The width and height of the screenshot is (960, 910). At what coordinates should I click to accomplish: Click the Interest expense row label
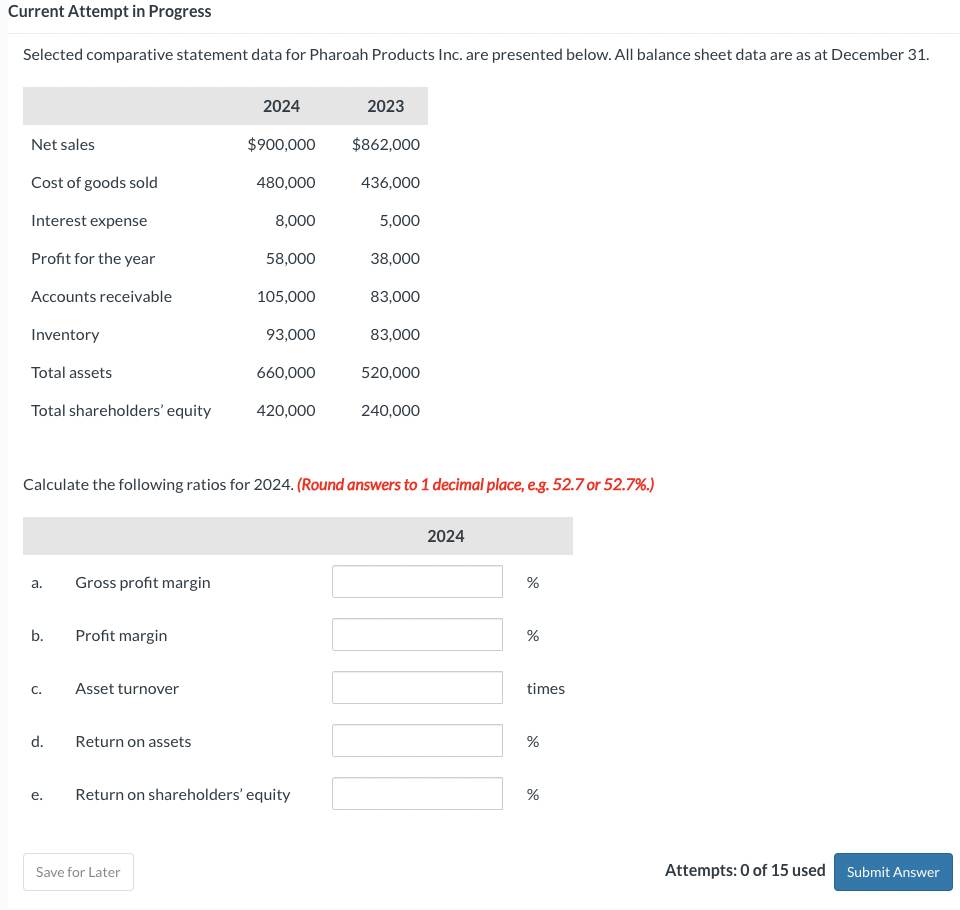89,220
